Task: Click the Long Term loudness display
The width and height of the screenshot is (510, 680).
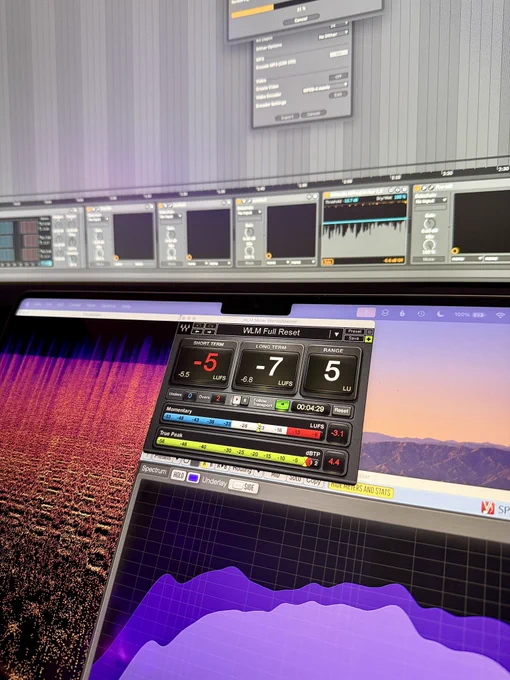Action: pos(268,368)
